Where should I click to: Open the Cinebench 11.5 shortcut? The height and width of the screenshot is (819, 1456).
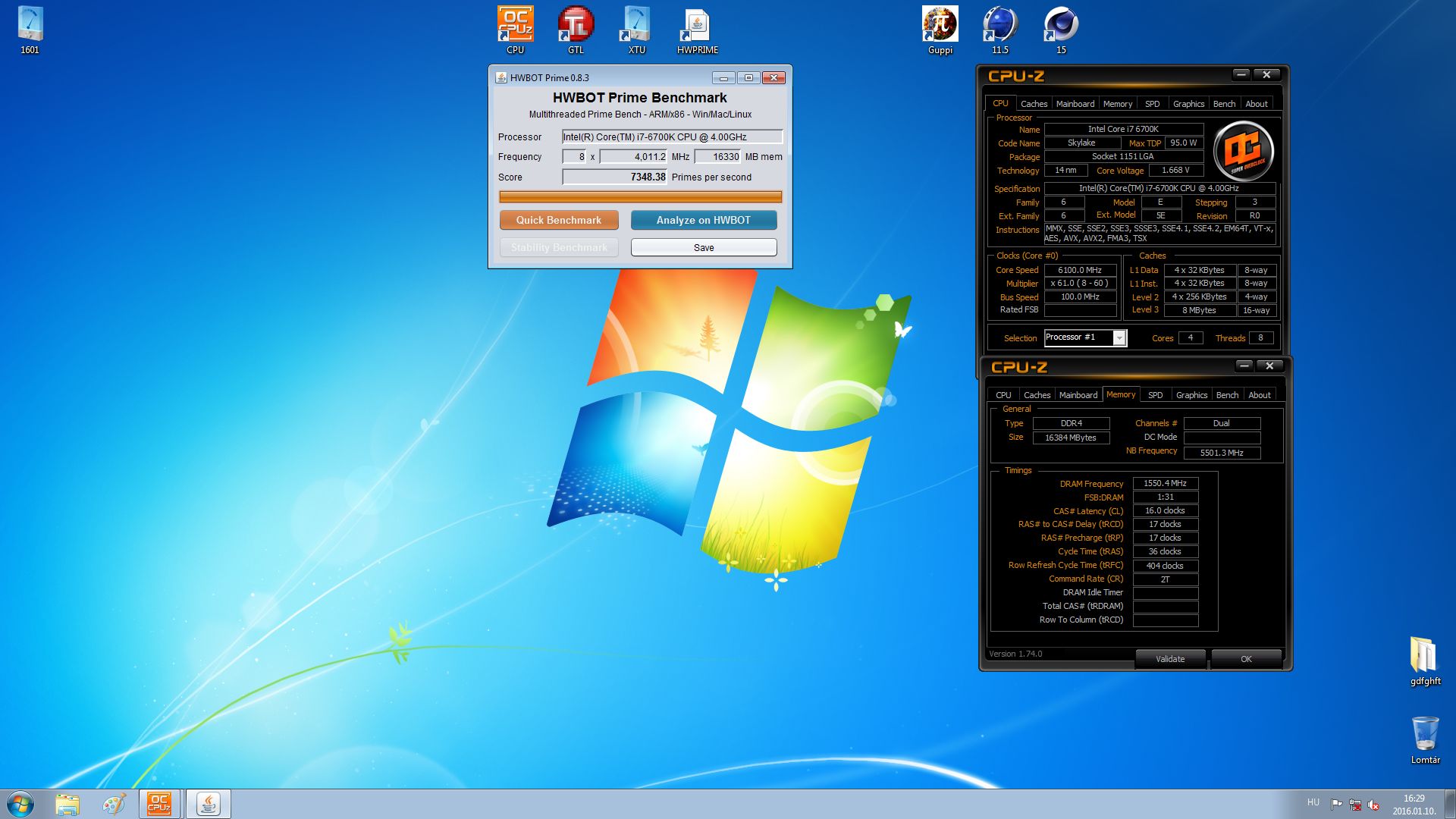[999, 24]
